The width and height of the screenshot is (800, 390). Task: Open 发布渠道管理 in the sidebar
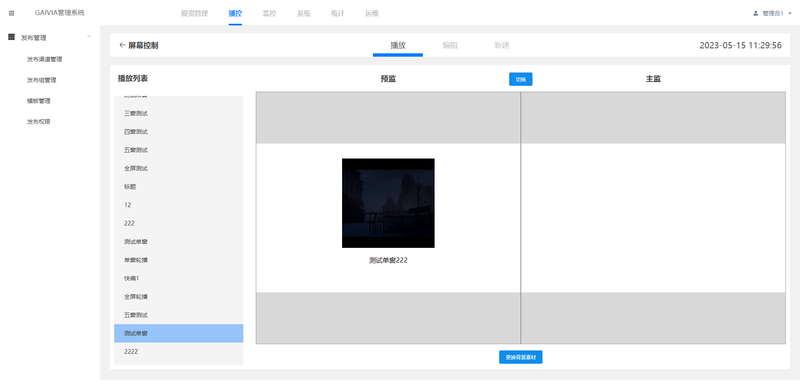coord(44,59)
